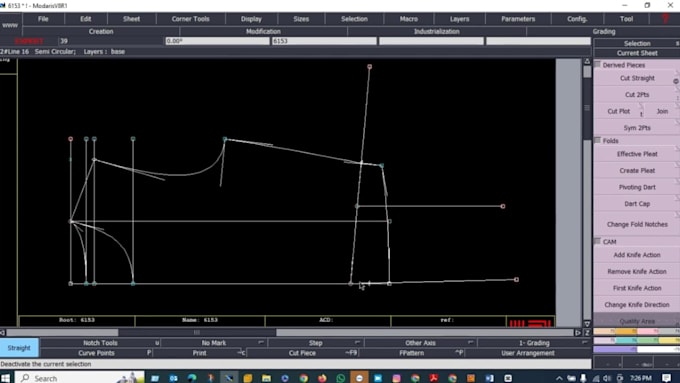The height and width of the screenshot is (383, 680).
Task: Open the No Mark dropdown
Action: click(x=214, y=343)
